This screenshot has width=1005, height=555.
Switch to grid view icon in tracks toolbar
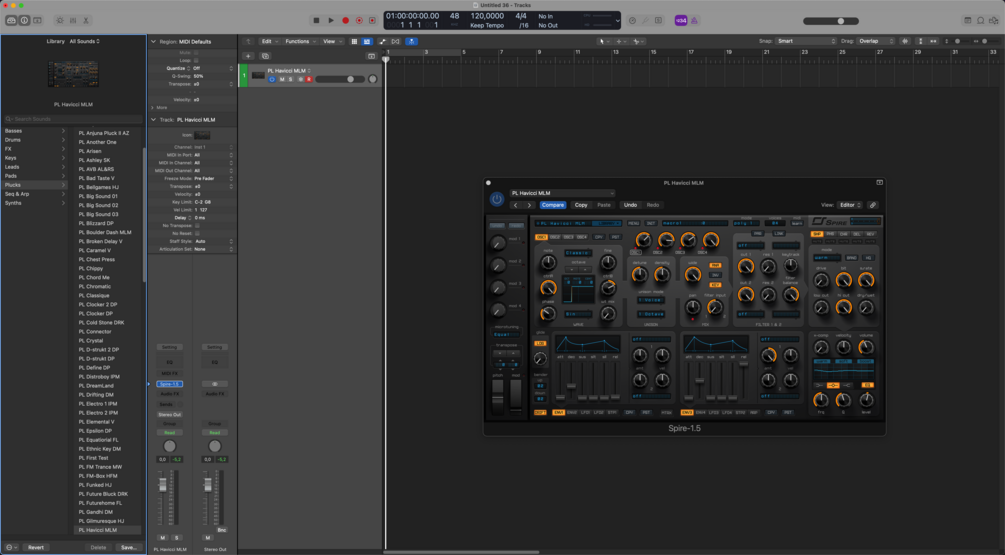(x=354, y=41)
